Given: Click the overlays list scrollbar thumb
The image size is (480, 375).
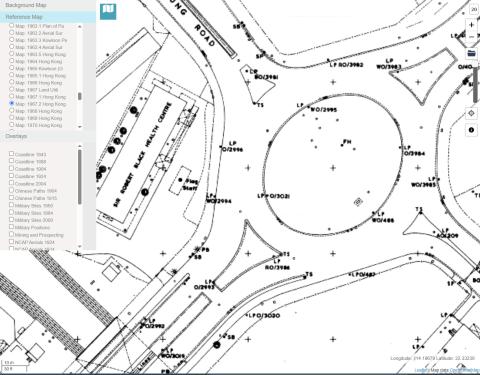Looking at the screenshot, I should pos(80,177).
